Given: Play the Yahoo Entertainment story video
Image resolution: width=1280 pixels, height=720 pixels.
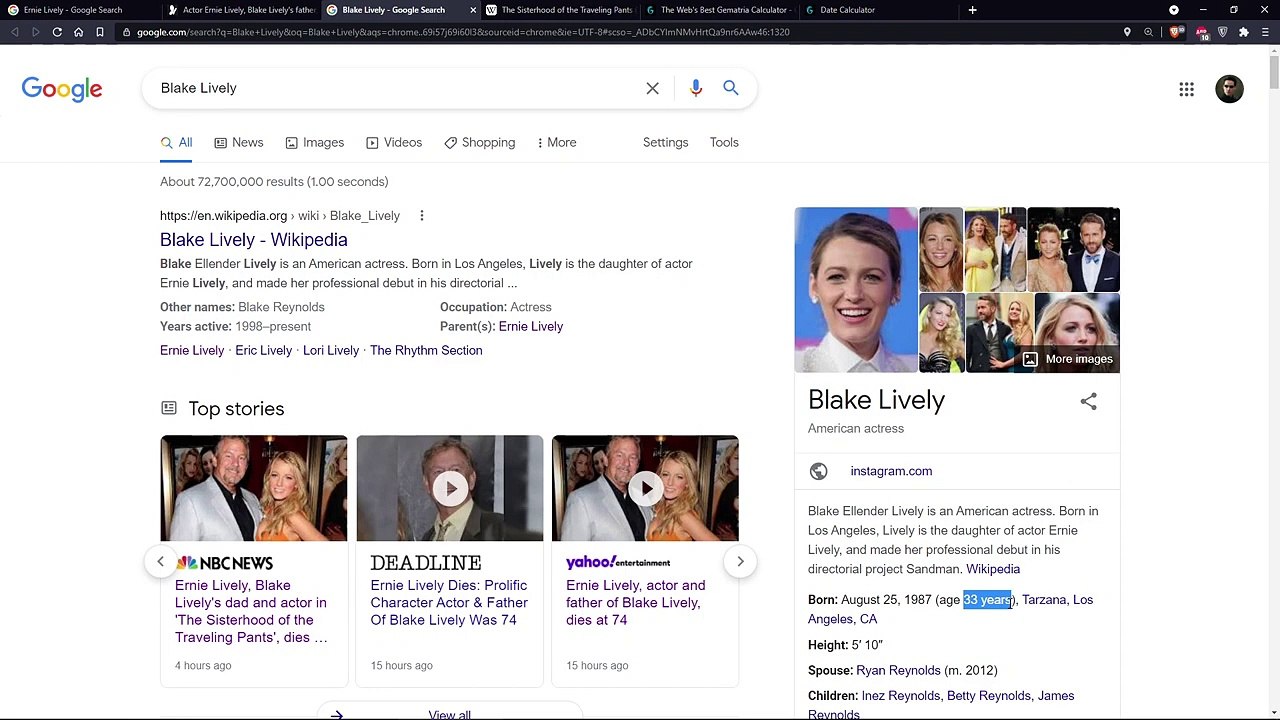Looking at the screenshot, I should coord(646,488).
